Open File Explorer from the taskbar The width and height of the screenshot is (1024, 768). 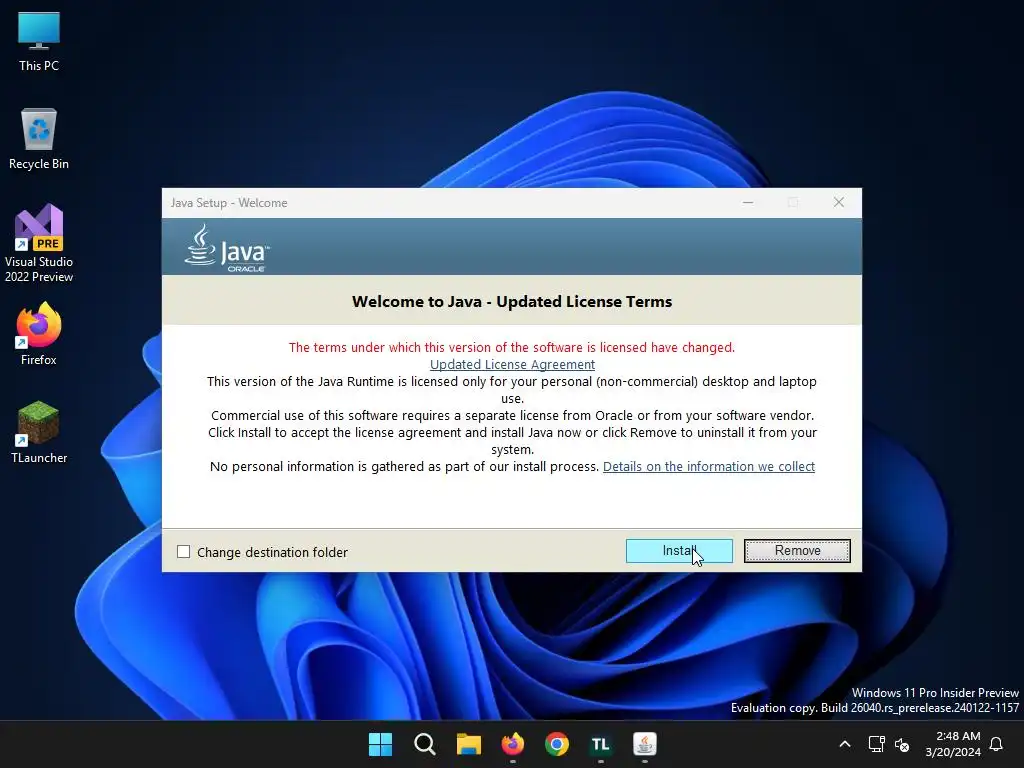(468, 744)
